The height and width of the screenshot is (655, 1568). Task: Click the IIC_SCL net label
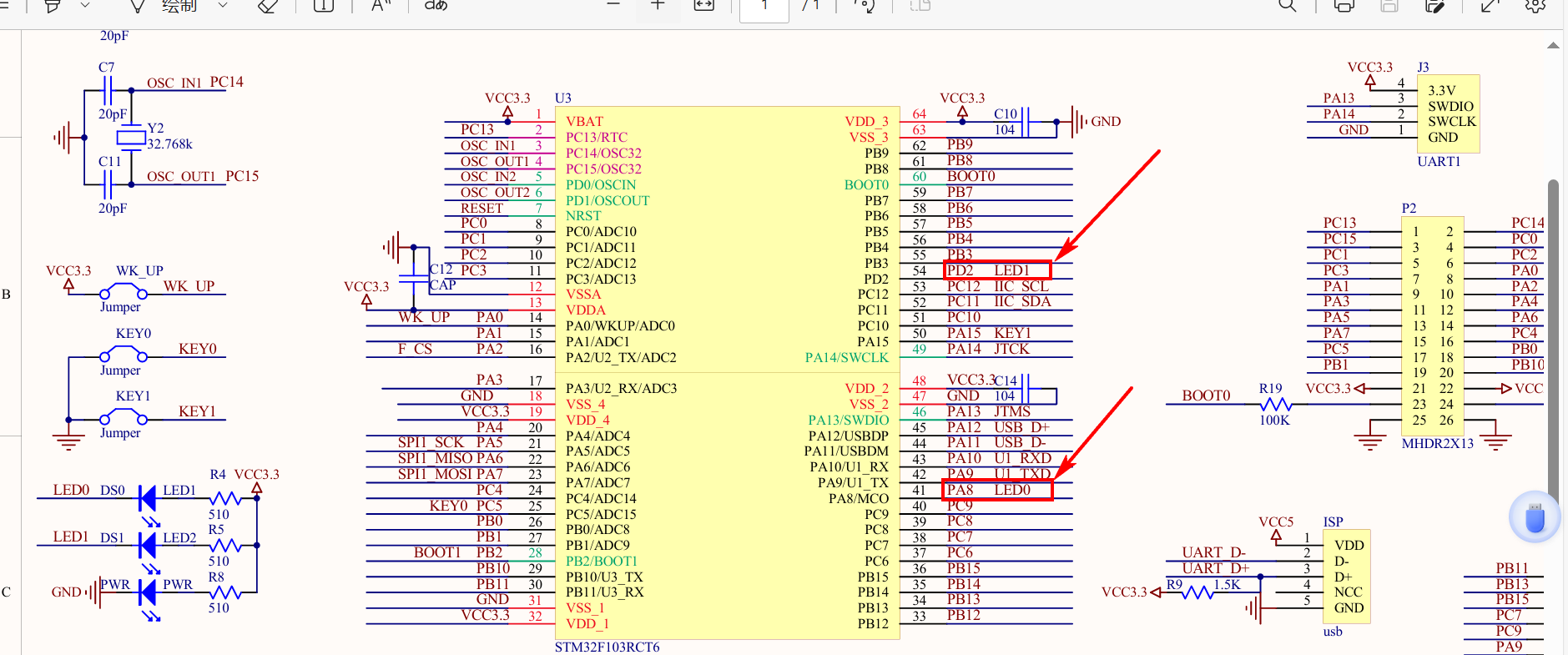(1021, 285)
